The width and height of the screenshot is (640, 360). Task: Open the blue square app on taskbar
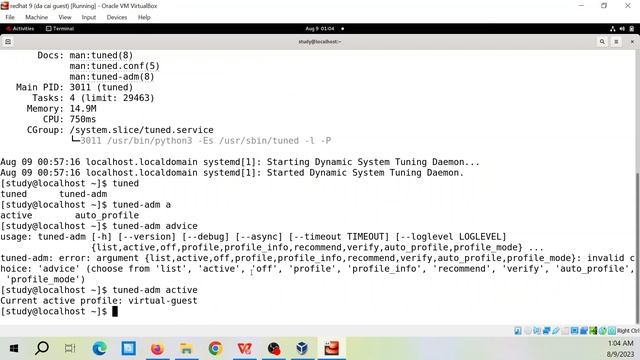click(x=128, y=348)
